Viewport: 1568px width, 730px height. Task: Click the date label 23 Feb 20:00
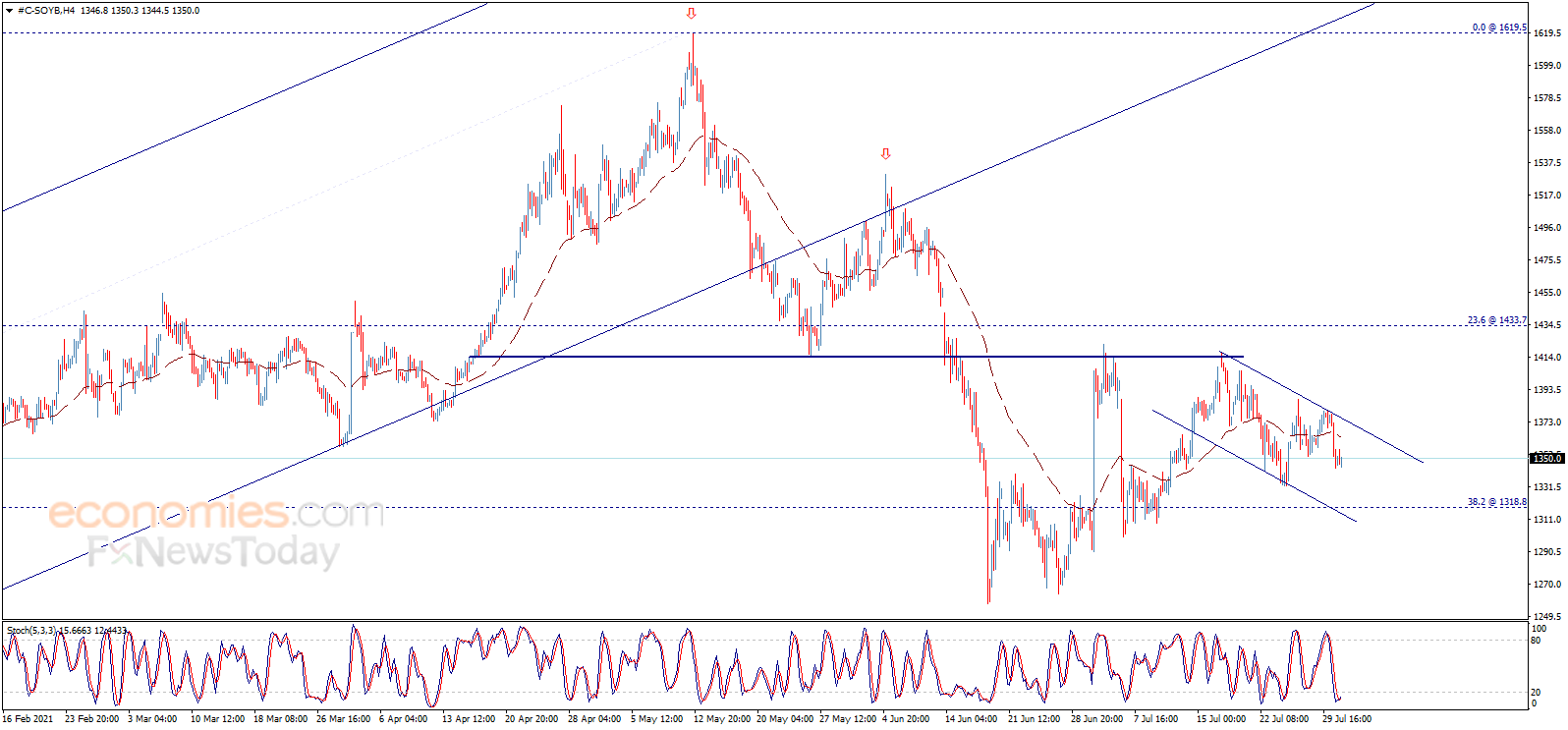pos(91,719)
